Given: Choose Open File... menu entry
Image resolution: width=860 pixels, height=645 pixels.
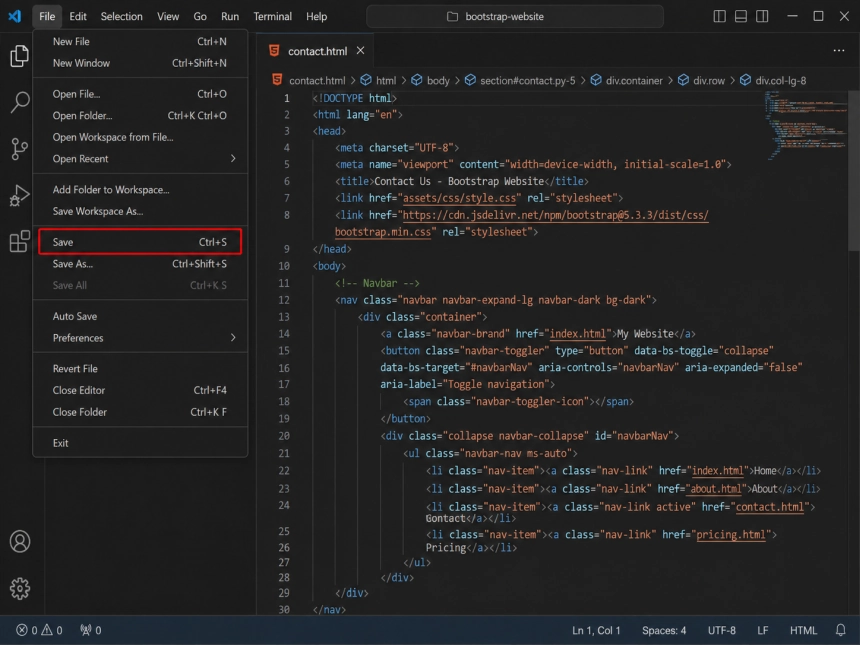Looking at the screenshot, I should (140, 94).
